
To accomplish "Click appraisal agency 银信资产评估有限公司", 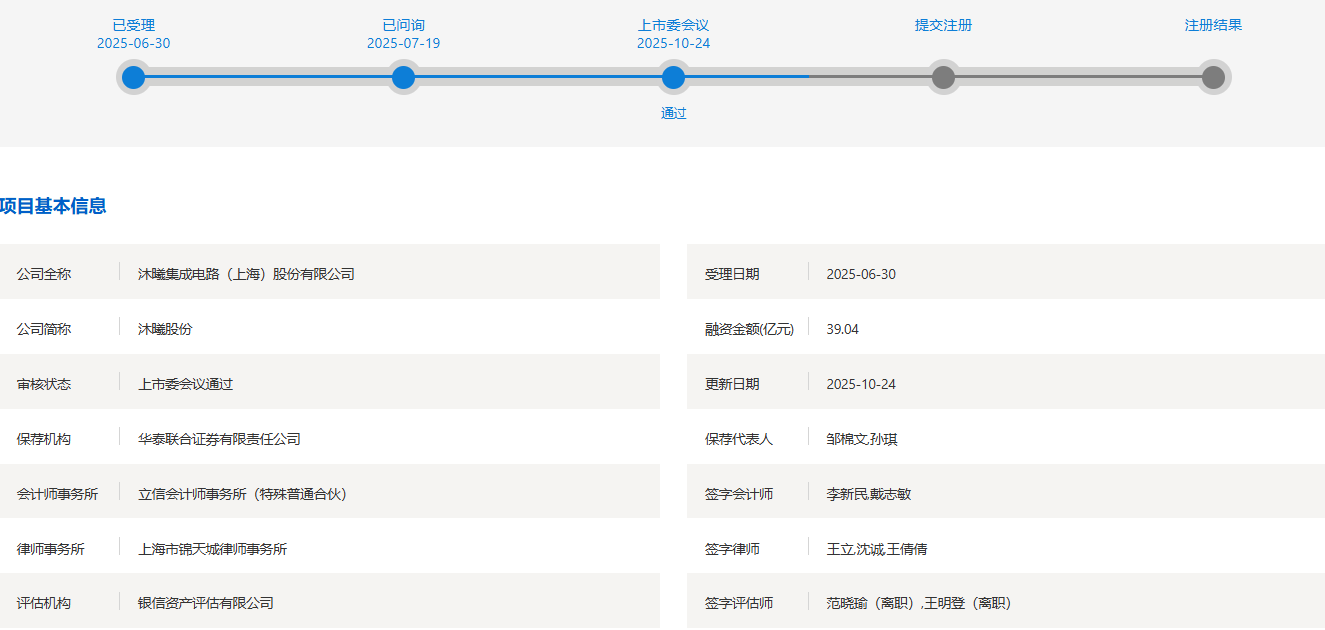I will 205,603.
